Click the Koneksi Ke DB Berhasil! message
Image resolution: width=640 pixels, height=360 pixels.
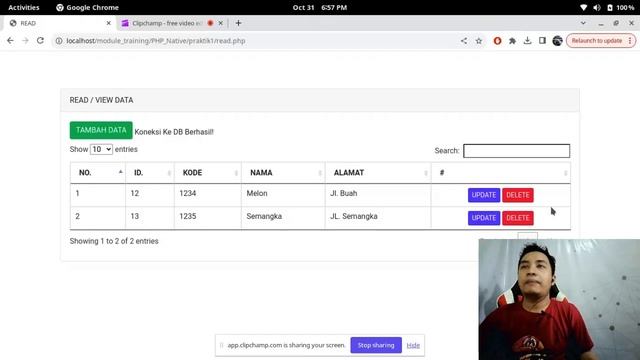[174, 132]
